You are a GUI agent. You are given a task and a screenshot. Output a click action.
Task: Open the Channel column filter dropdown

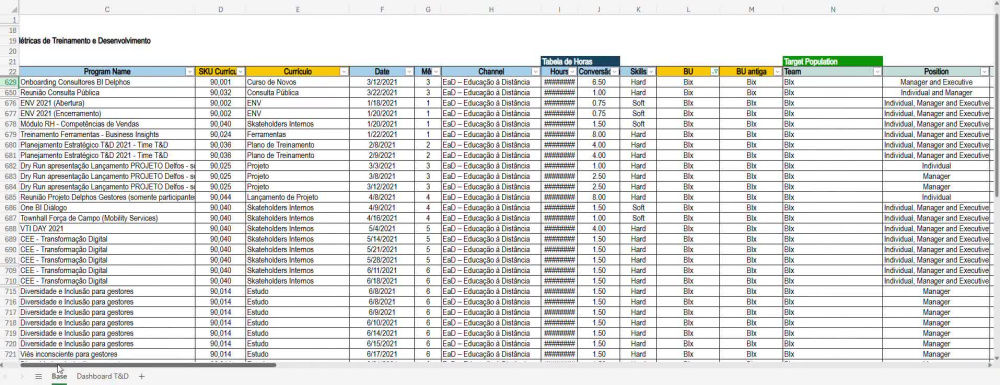[x=536, y=72]
